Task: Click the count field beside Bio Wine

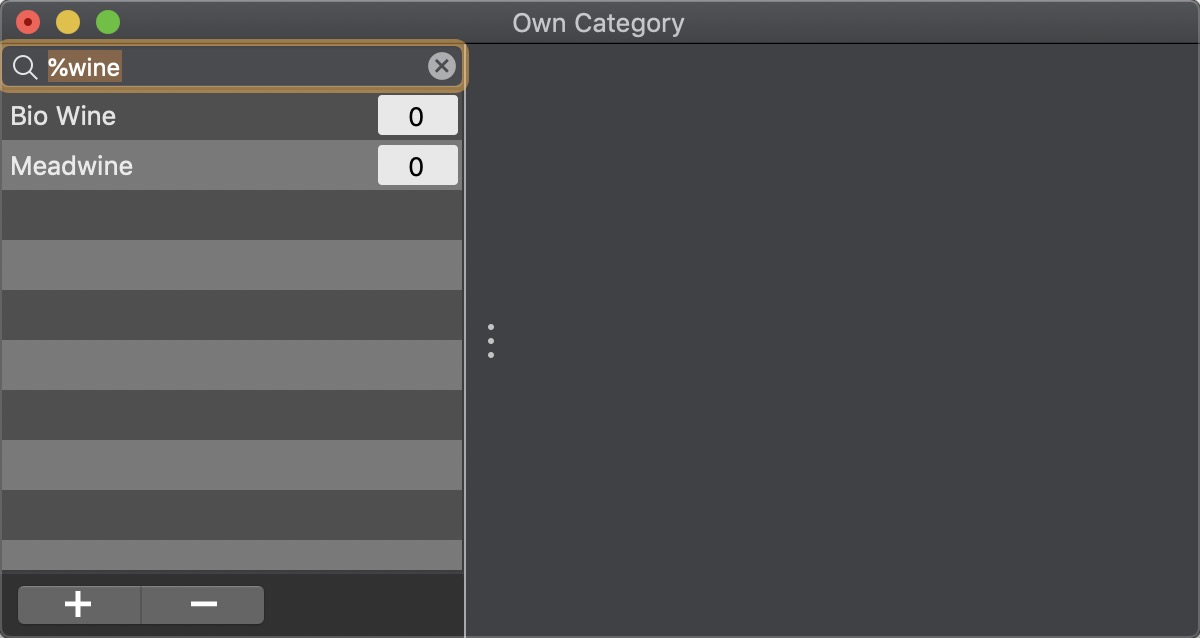Action: (x=417, y=116)
